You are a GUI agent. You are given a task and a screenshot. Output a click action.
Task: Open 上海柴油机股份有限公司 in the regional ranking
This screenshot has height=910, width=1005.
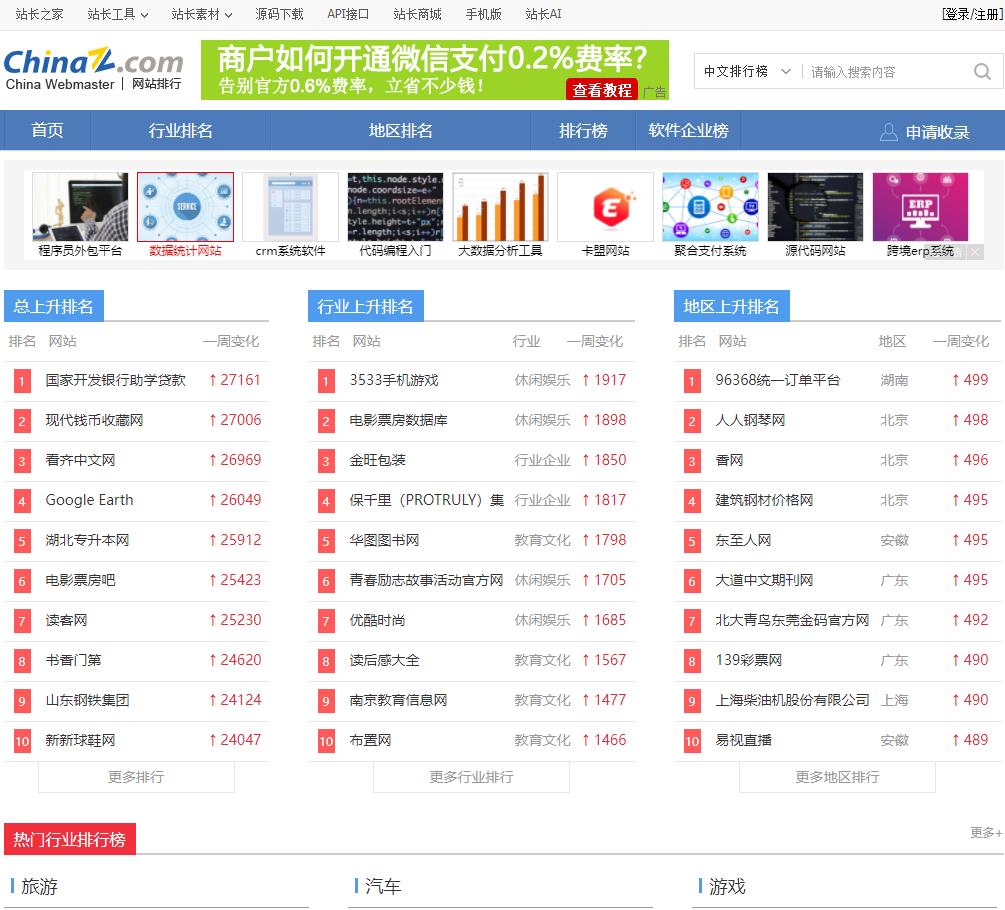pos(792,700)
